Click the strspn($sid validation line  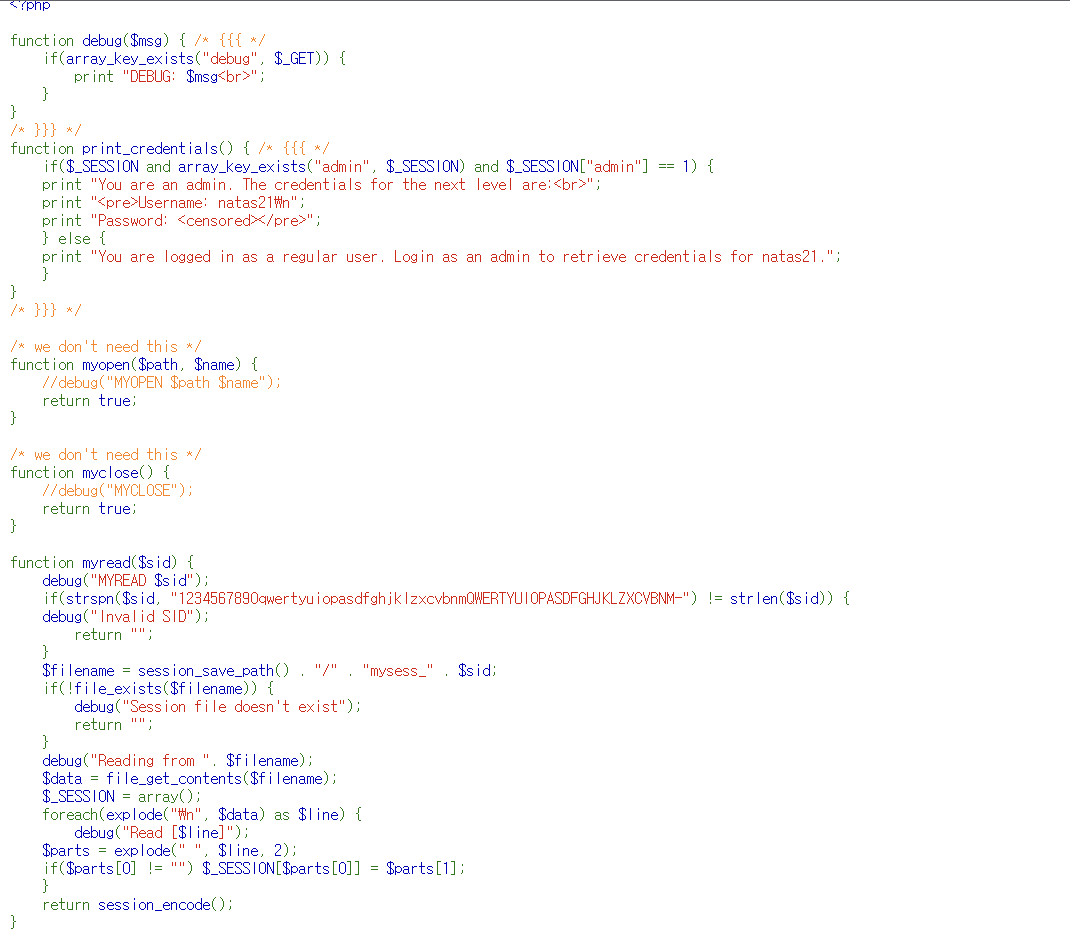tap(446, 598)
